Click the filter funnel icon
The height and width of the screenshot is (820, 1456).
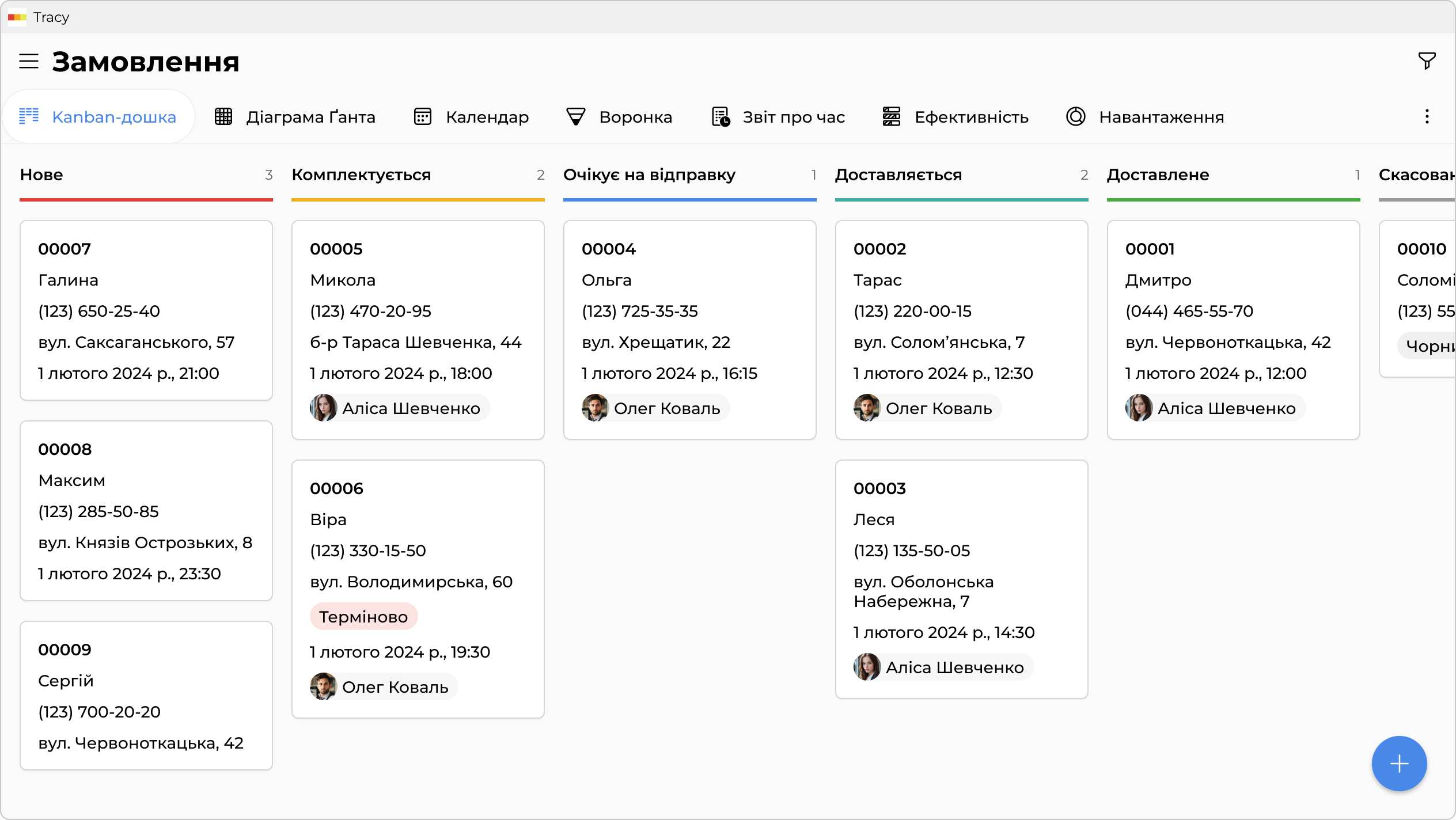(x=1427, y=60)
